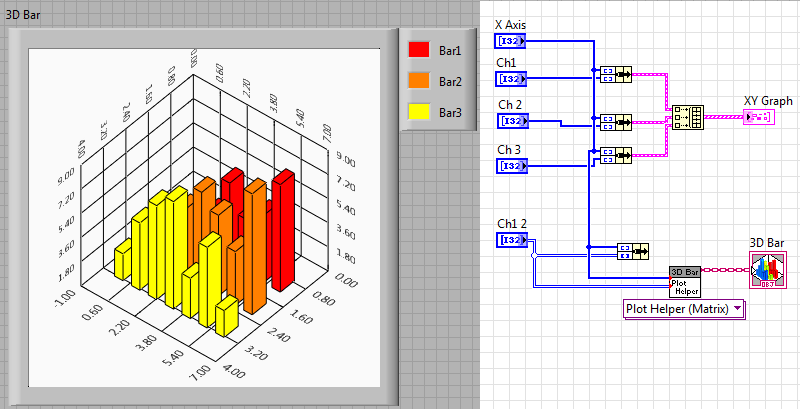Click the Bar2 legend label

coord(450,81)
